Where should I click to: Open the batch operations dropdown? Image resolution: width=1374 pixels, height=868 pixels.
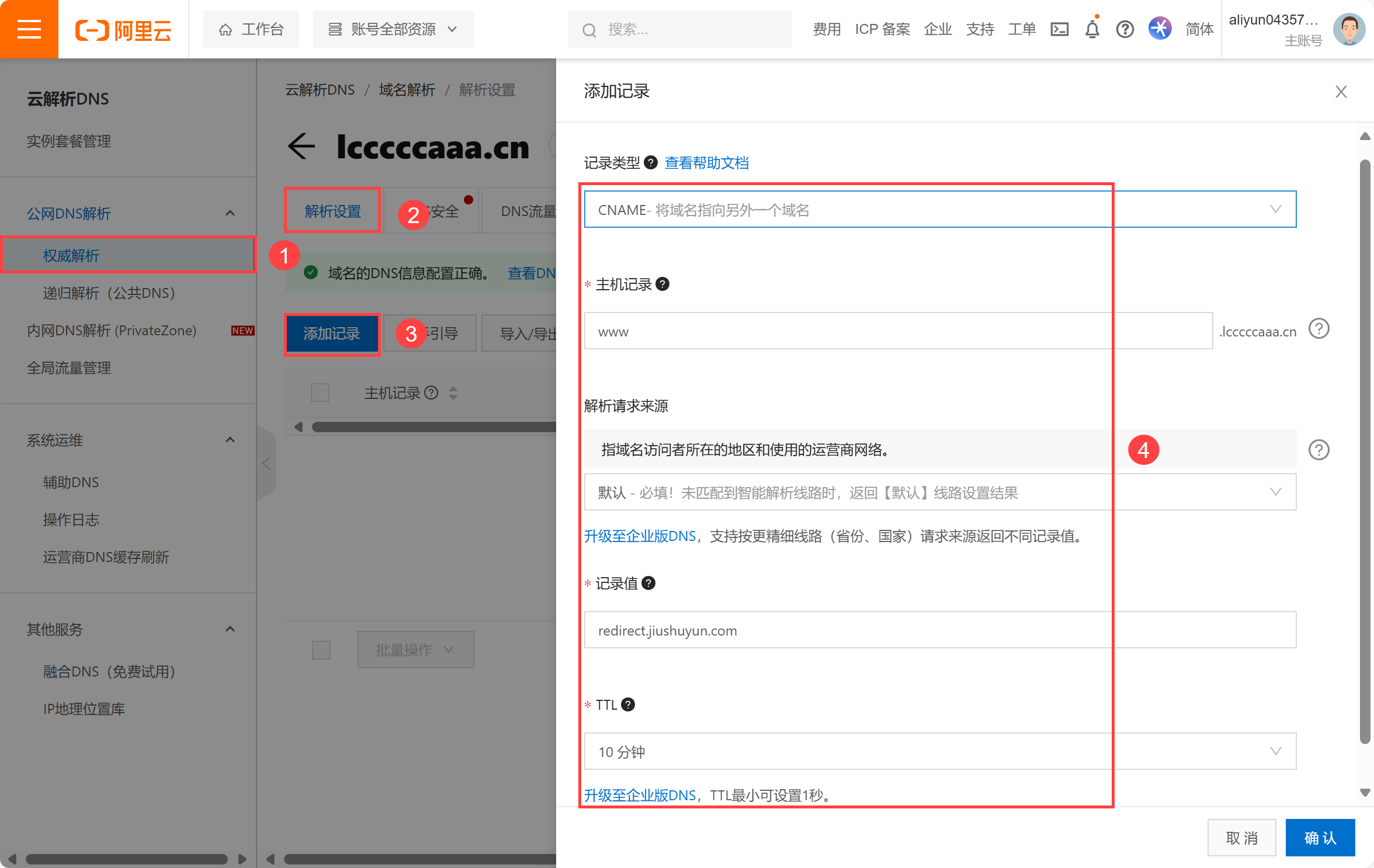click(415, 650)
